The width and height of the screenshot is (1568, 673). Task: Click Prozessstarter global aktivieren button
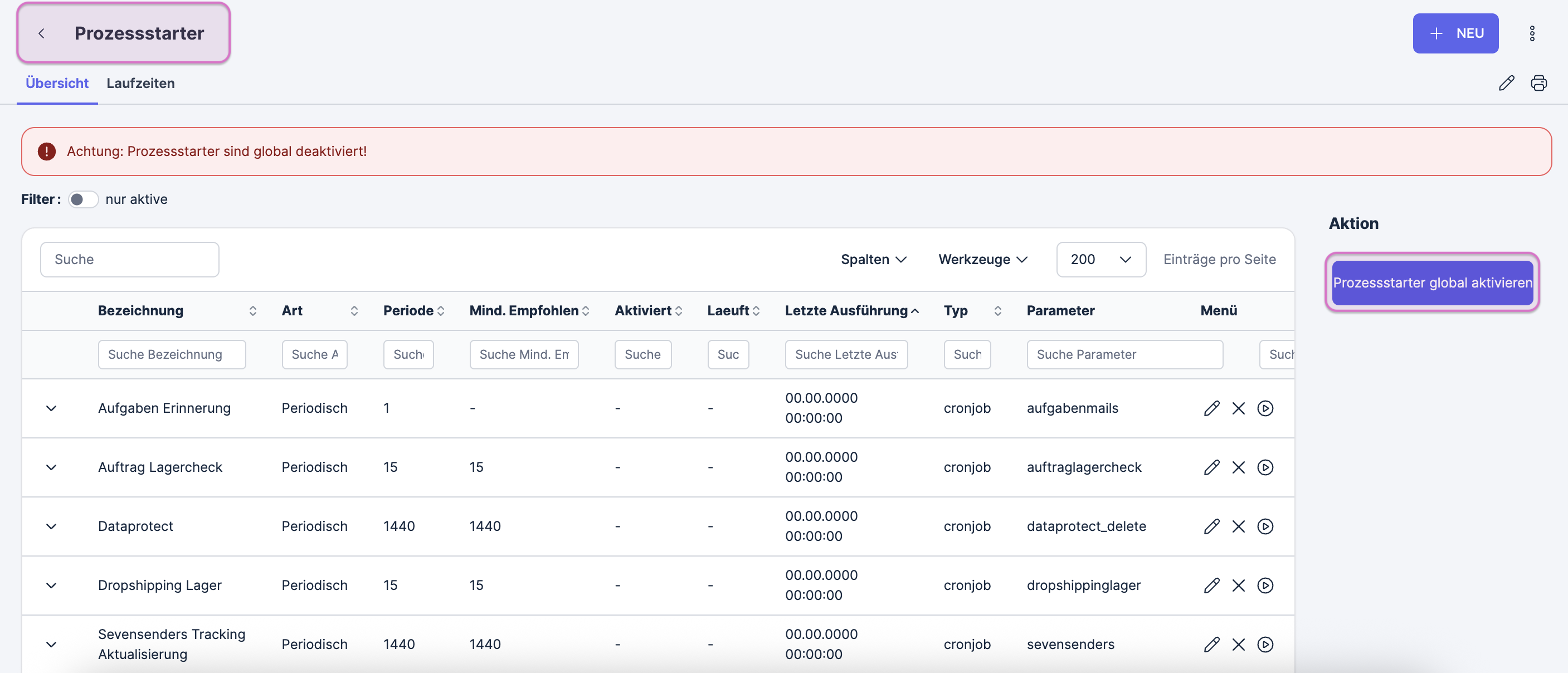coord(1431,283)
